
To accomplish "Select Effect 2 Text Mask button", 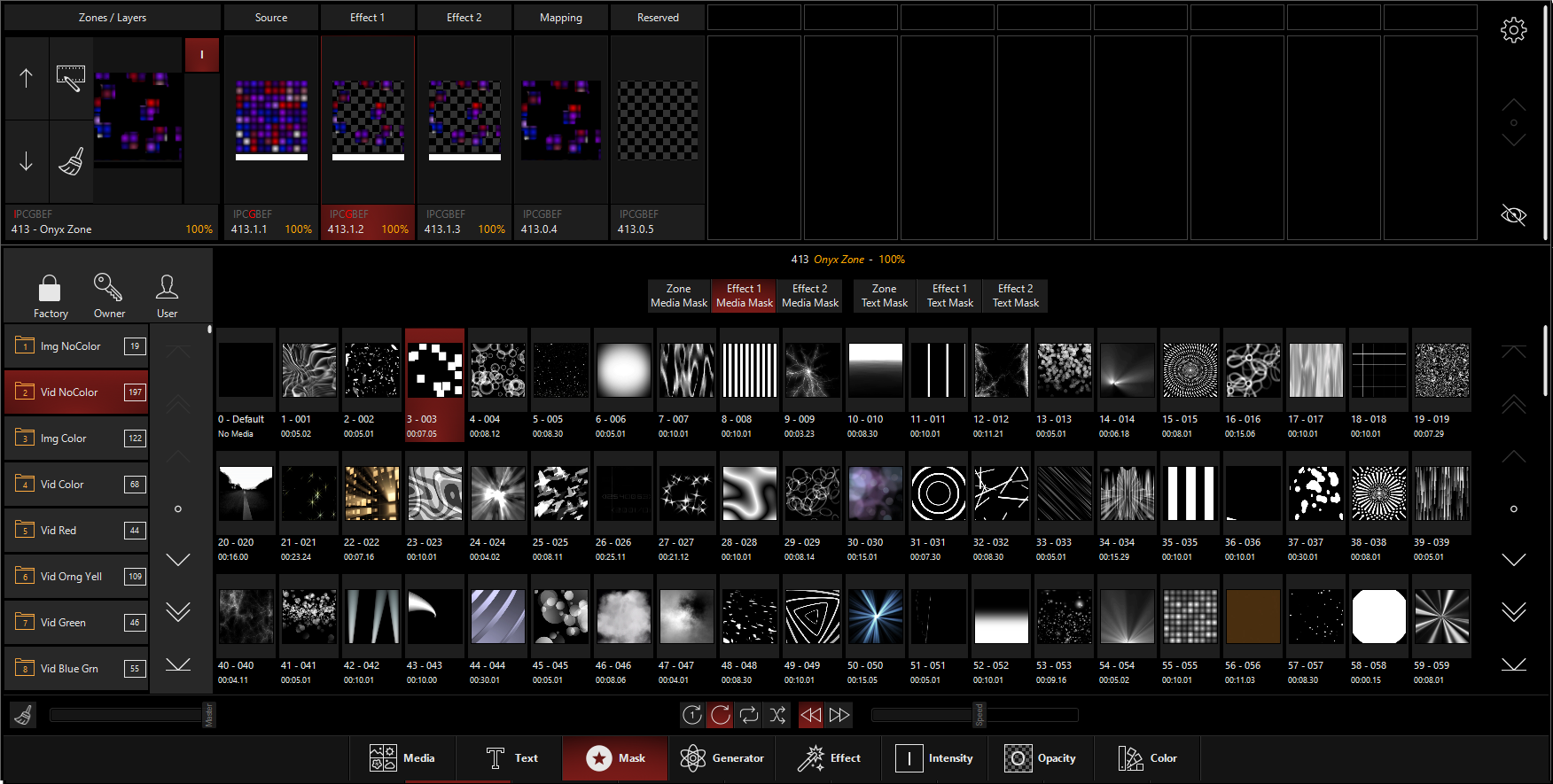I will tap(1016, 296).
